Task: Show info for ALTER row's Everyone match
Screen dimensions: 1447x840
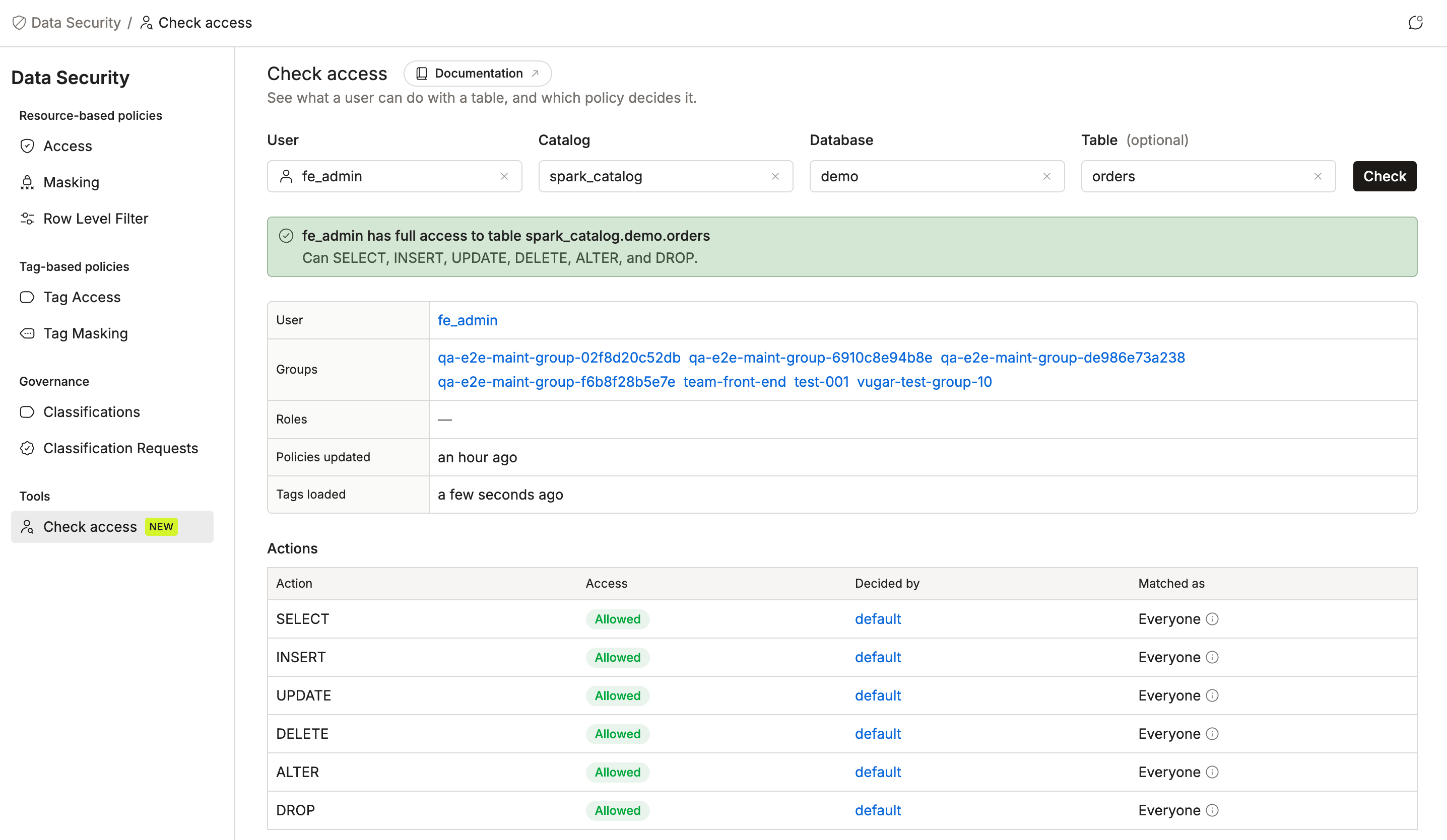Action: pos(1212,772)
